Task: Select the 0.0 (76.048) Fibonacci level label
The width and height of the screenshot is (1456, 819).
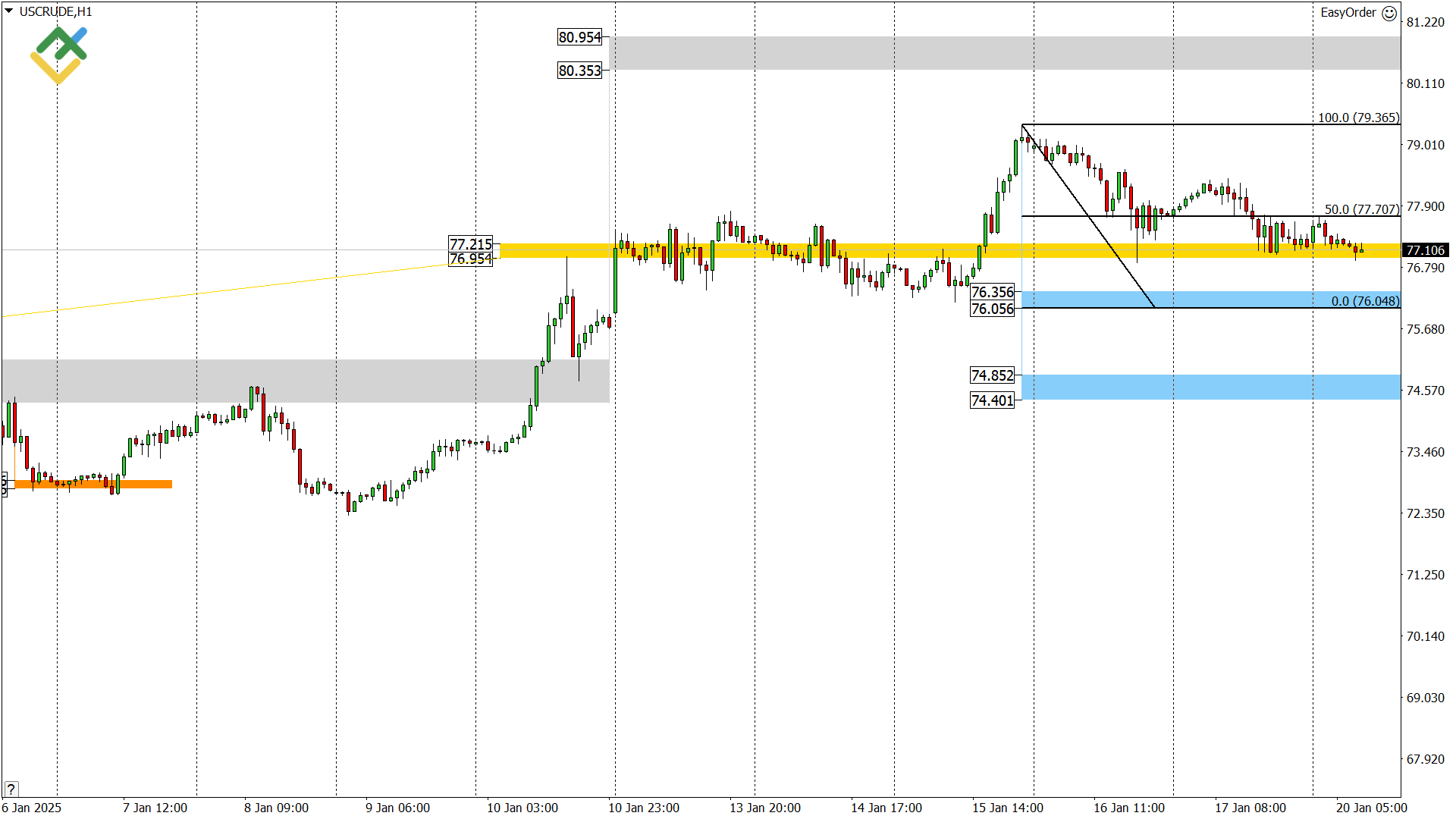Action: (x=1365, y=301)
